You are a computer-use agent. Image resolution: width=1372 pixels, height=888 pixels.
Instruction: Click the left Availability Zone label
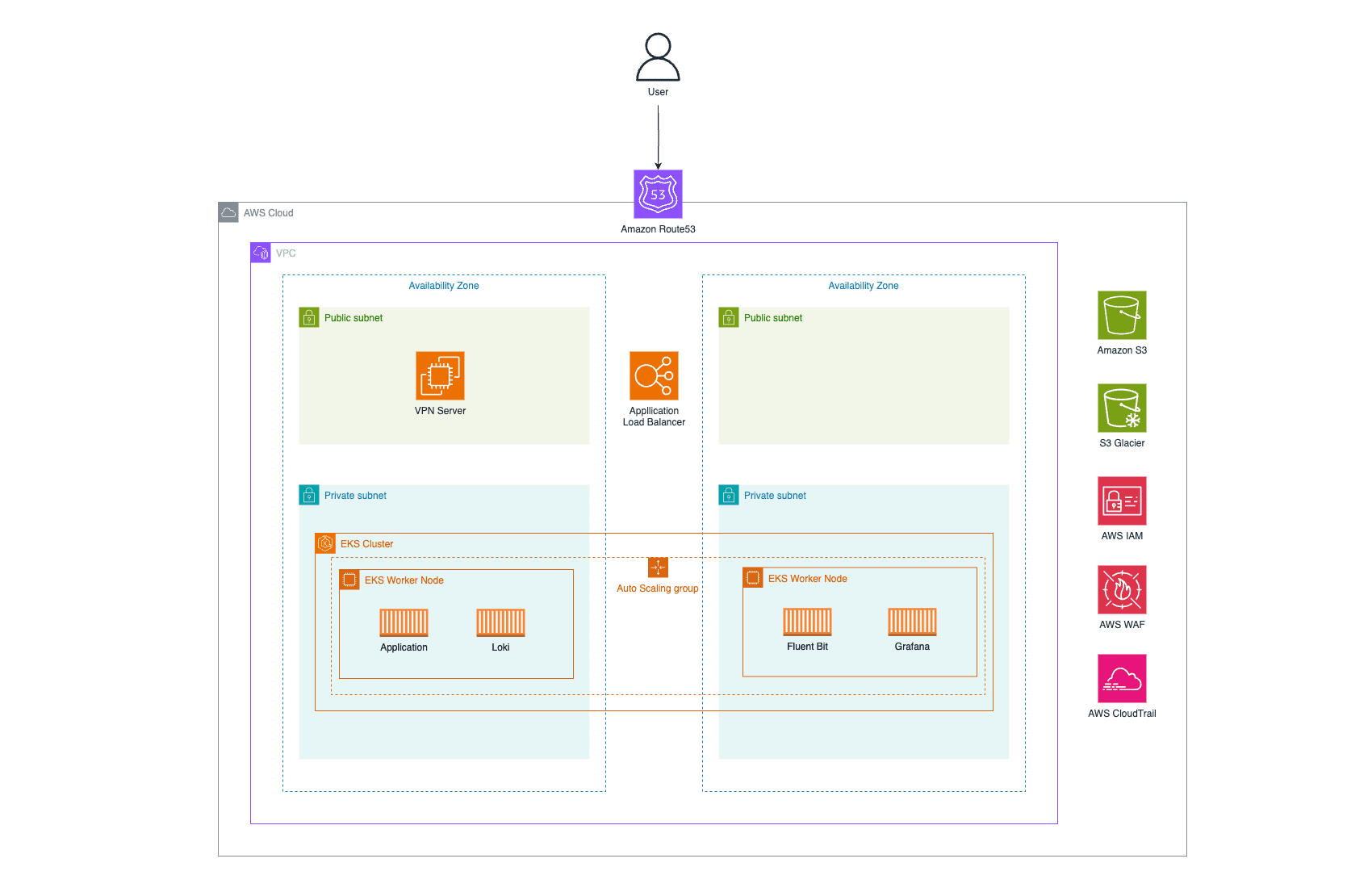coord(444,286)
